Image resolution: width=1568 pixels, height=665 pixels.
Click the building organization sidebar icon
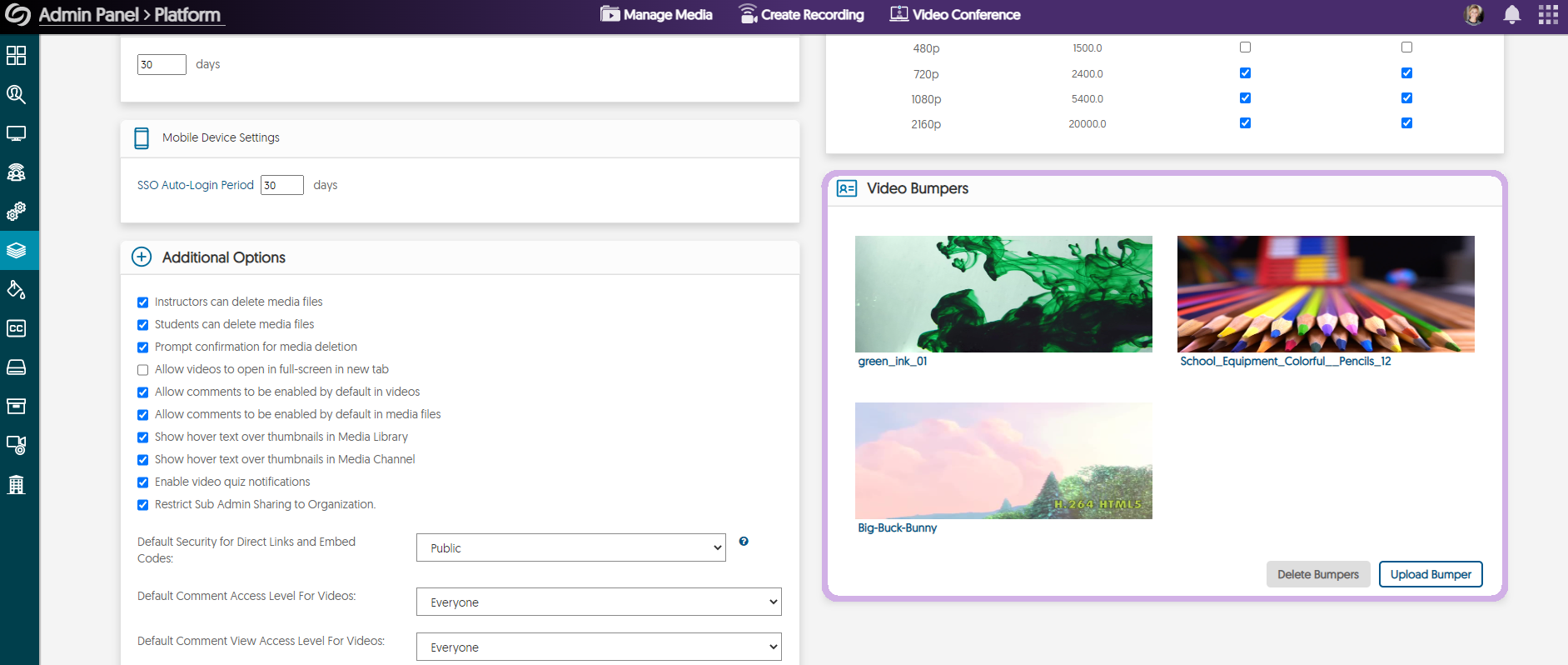16,484
